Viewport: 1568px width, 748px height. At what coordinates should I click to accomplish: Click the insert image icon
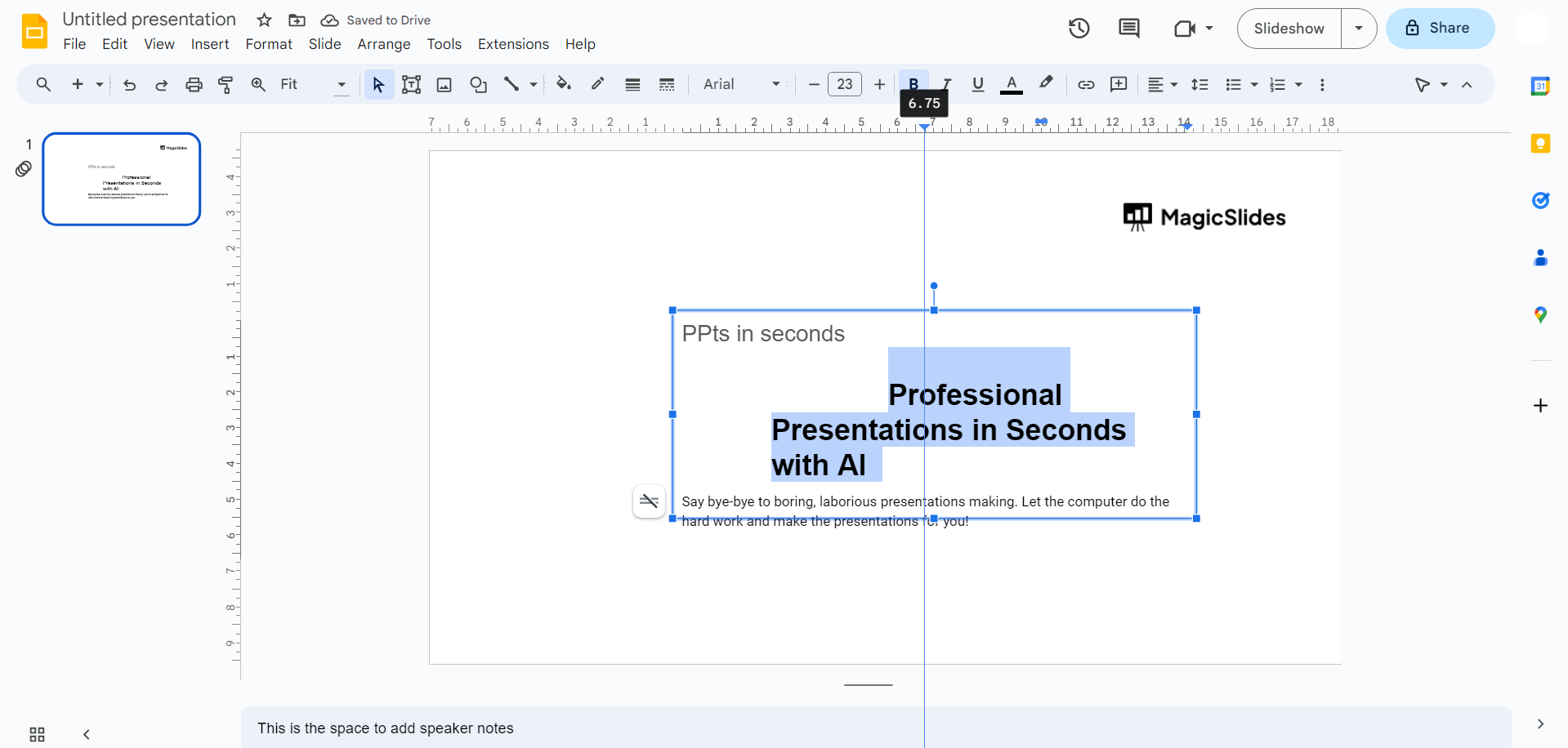click(444, 84)
